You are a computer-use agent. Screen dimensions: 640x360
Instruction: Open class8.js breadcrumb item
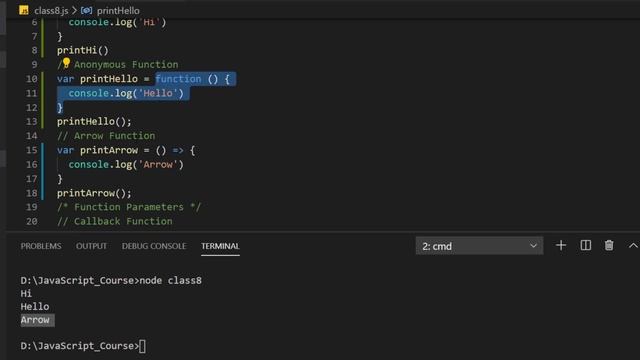click(x=51, y=11)
